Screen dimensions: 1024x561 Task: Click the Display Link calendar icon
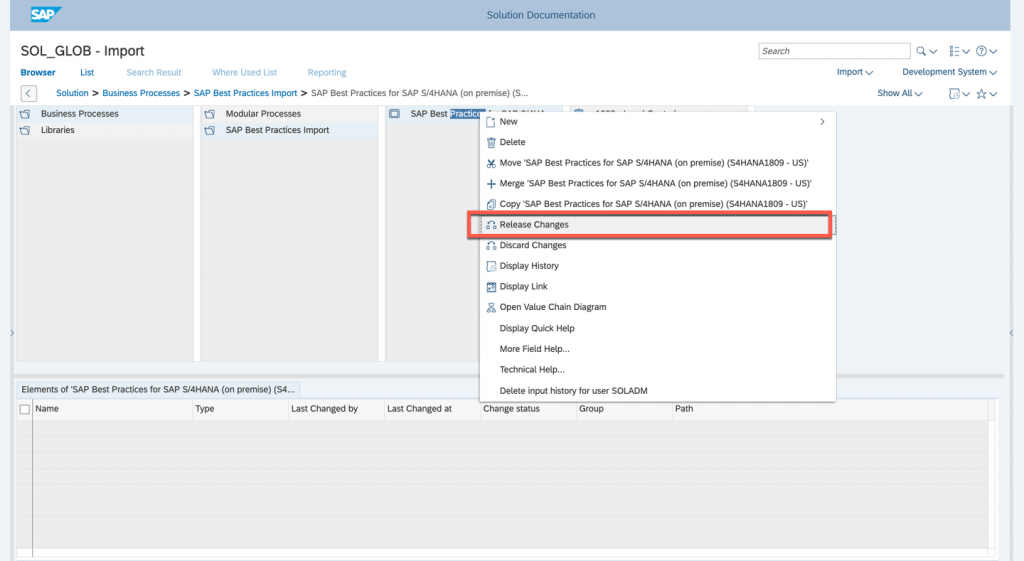491,287
